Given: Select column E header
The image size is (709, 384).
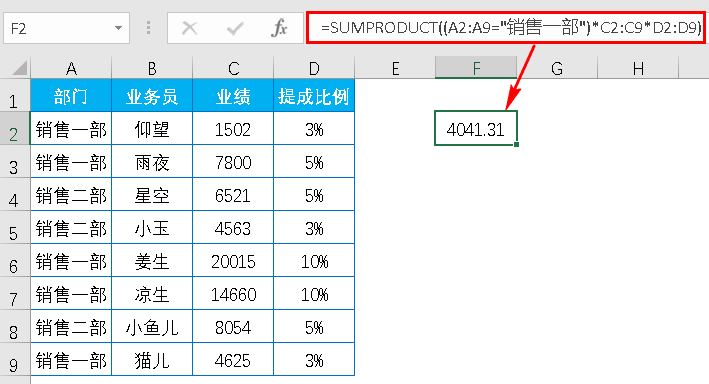Looking at the screenshot, I should click(395, 68).
